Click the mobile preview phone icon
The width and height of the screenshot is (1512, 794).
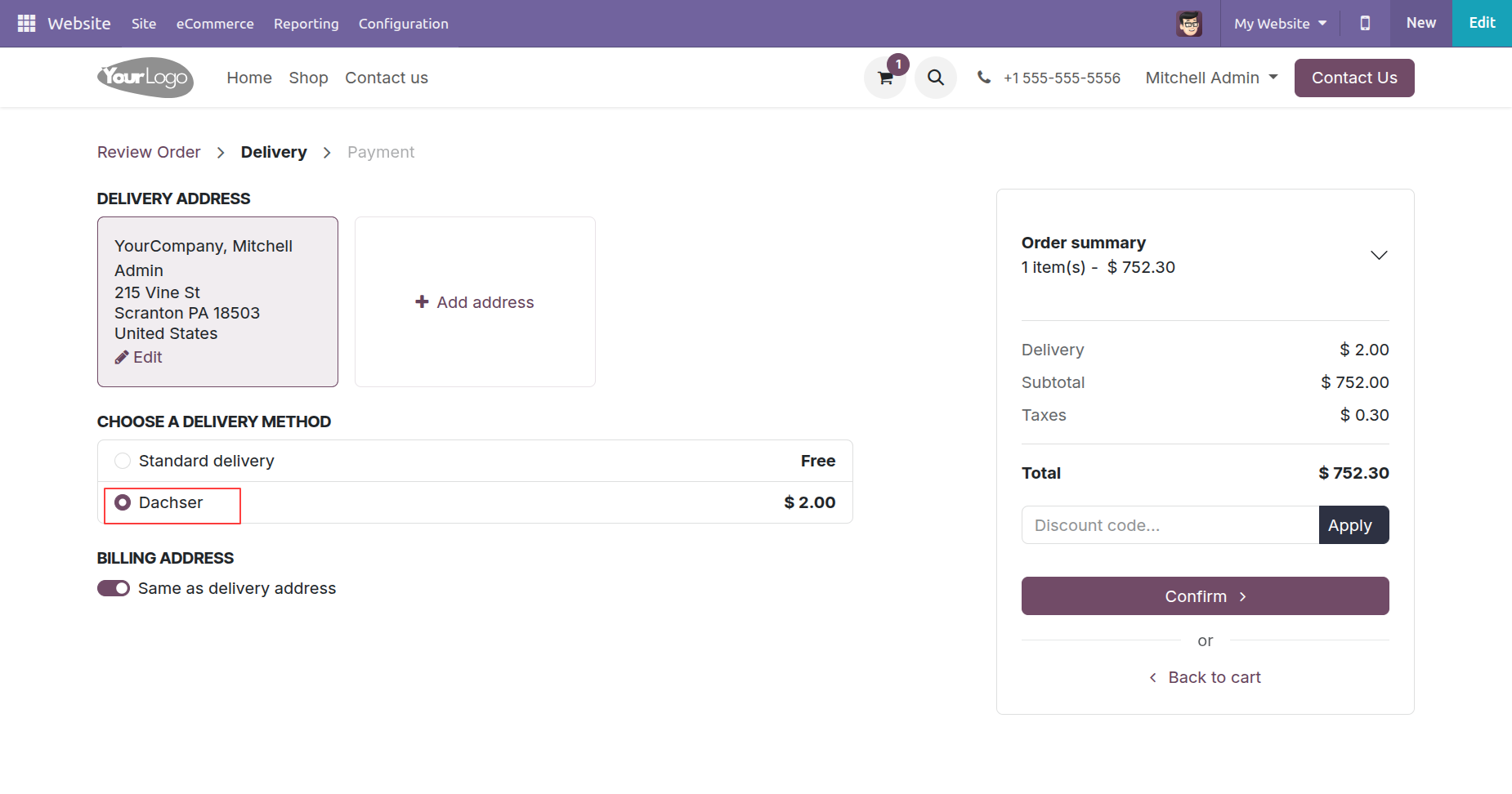coord(1365,24)
